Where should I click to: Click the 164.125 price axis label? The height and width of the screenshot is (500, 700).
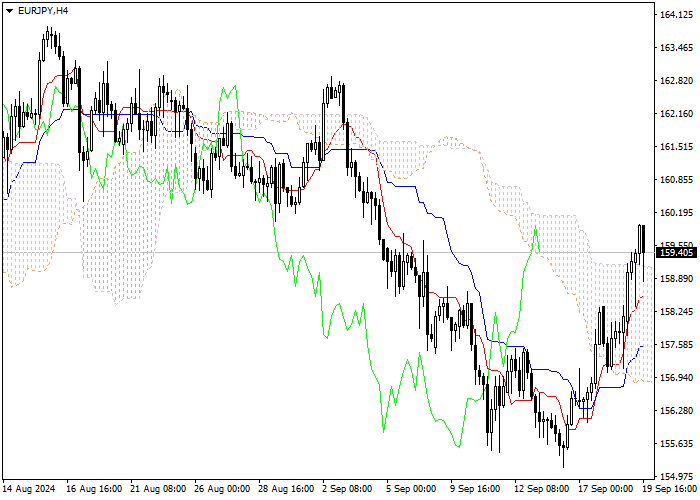(x=677, y=15)
